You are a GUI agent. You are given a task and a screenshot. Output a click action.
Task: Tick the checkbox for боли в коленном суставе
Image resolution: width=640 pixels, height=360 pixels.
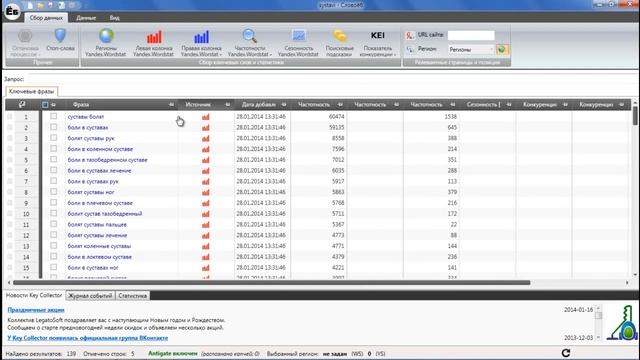(x=53, y=149)
